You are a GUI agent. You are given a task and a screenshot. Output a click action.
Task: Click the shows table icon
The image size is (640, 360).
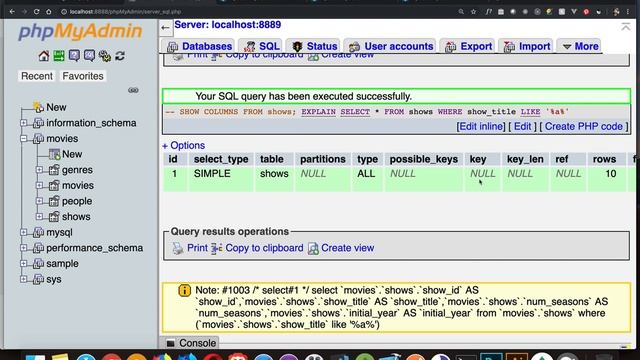pyautogui.click(x=54, y=216)
